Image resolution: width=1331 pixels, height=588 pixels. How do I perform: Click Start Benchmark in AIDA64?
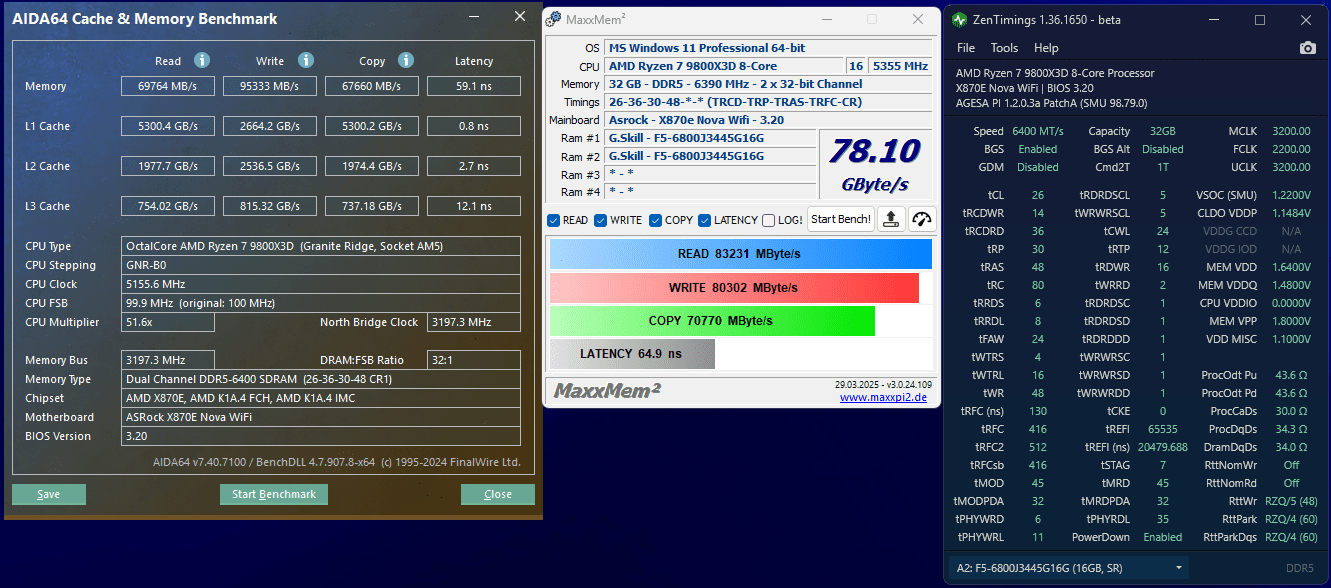coord(274,494)
